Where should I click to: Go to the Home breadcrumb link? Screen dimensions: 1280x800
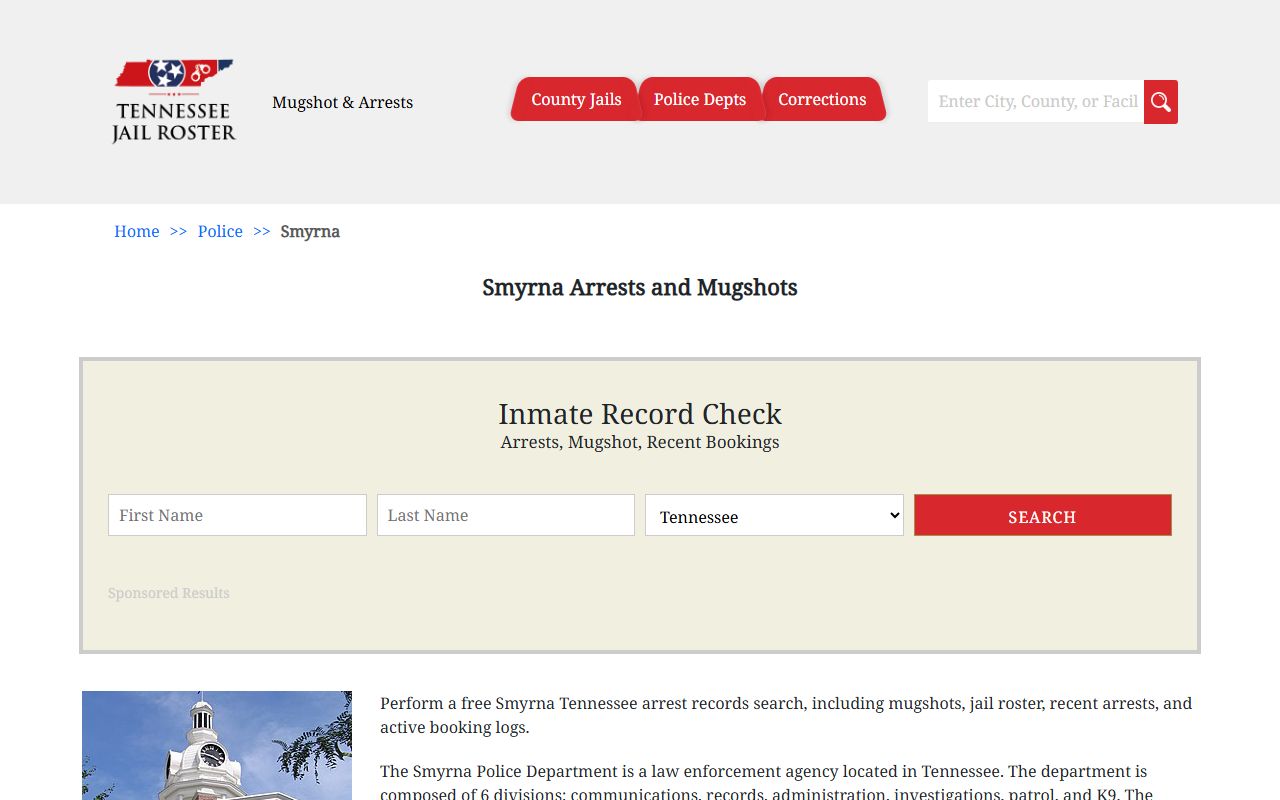137,231
